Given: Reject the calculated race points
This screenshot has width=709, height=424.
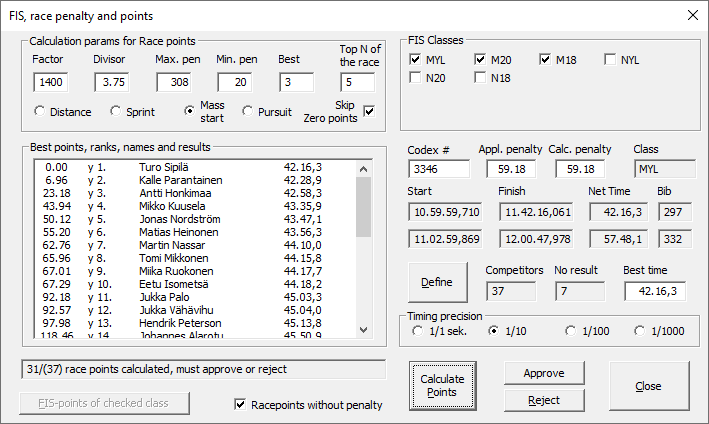Looking at the screenshot, I should pos(543,400).
